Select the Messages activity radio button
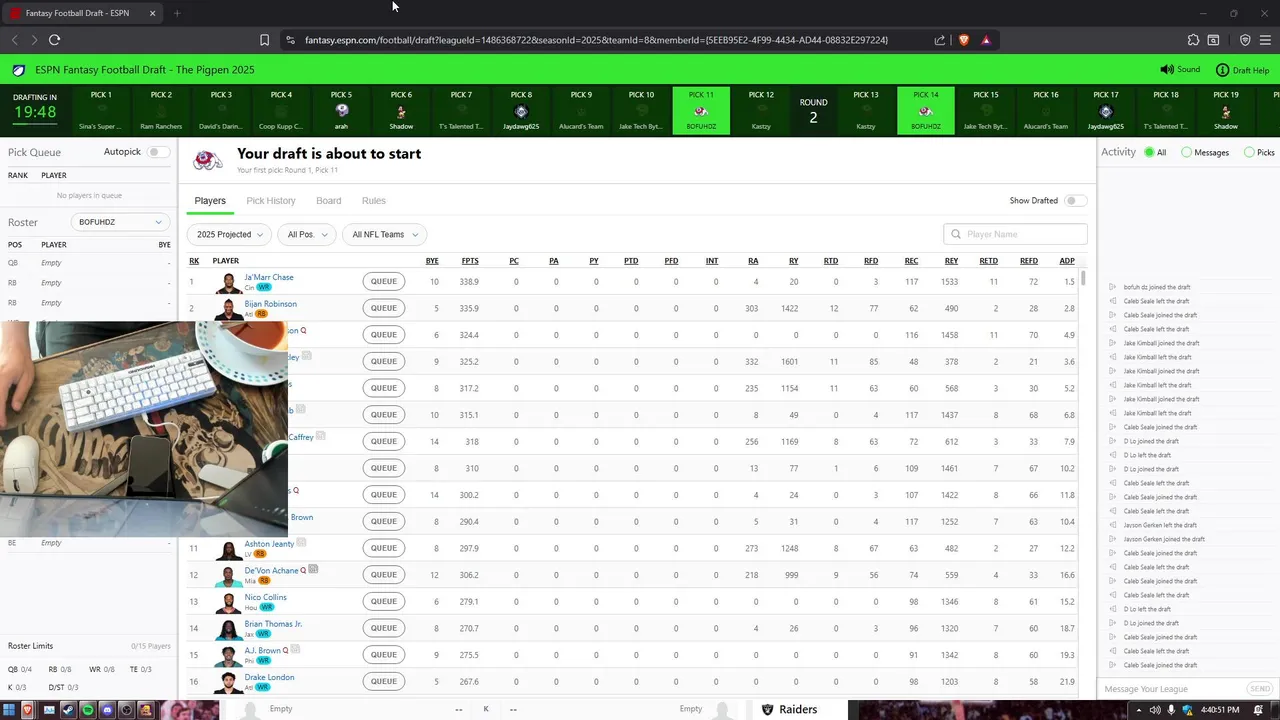The width and height of the screenshot is (1280, 720). [x=1187, y=153]
